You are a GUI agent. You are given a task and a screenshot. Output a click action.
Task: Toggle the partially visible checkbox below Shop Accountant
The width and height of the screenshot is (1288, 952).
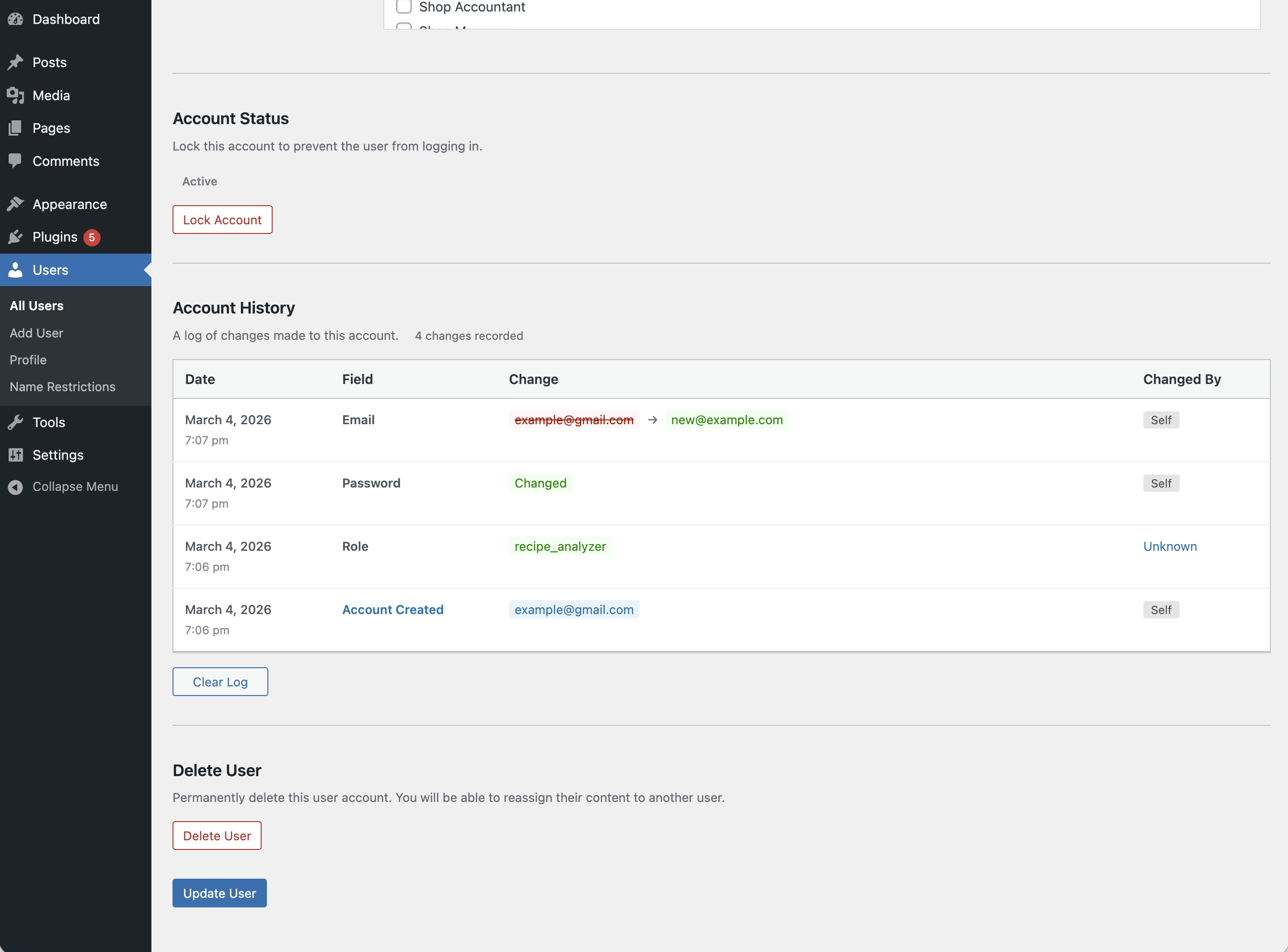404,25
